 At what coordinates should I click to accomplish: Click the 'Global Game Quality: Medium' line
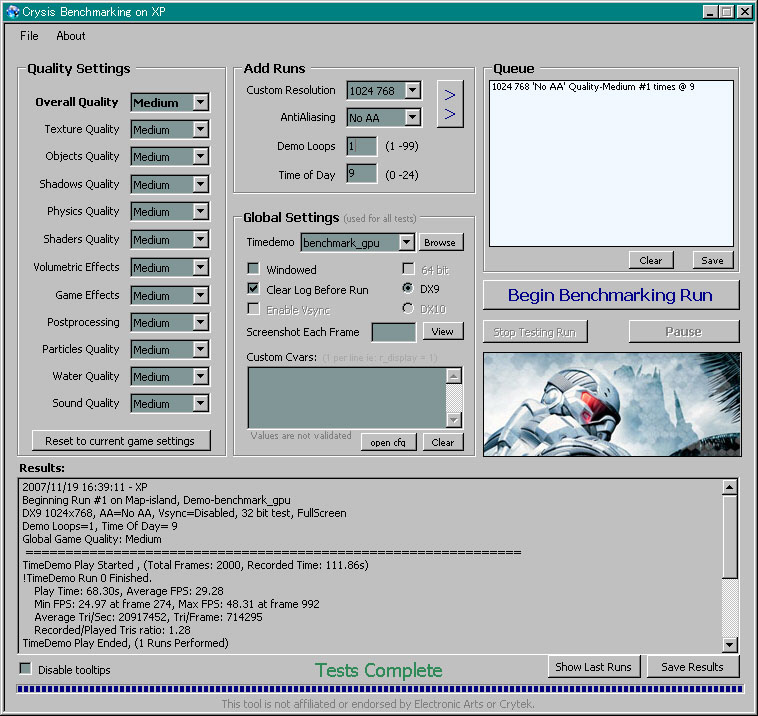tap(92, 539)
